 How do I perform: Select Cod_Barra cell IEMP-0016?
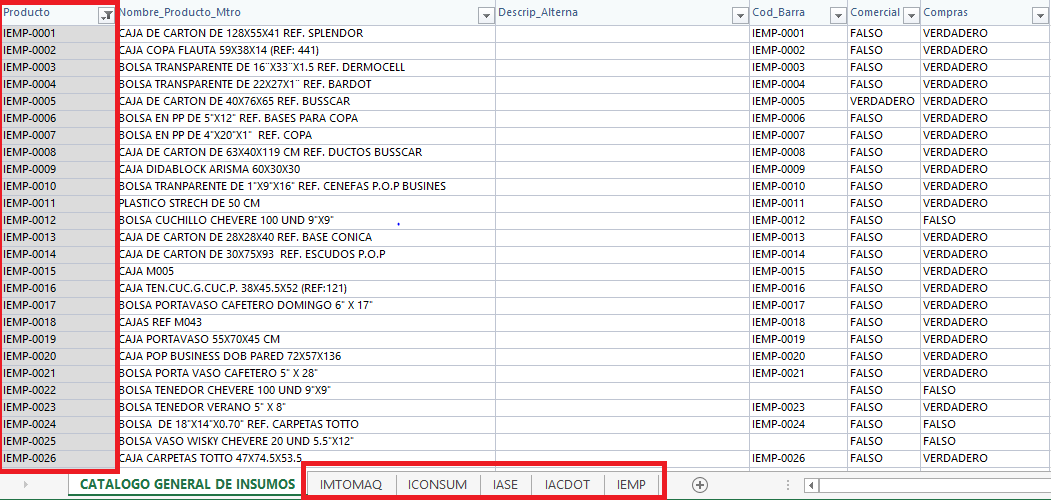click(798, 288)
